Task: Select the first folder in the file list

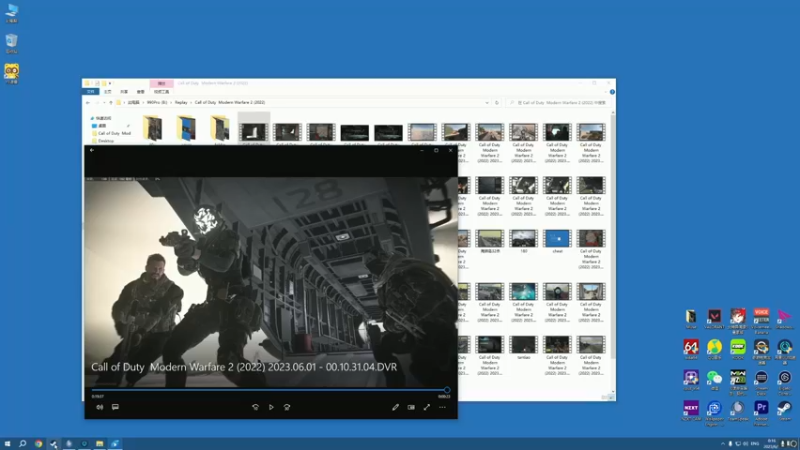Action: tap(152, 128)
